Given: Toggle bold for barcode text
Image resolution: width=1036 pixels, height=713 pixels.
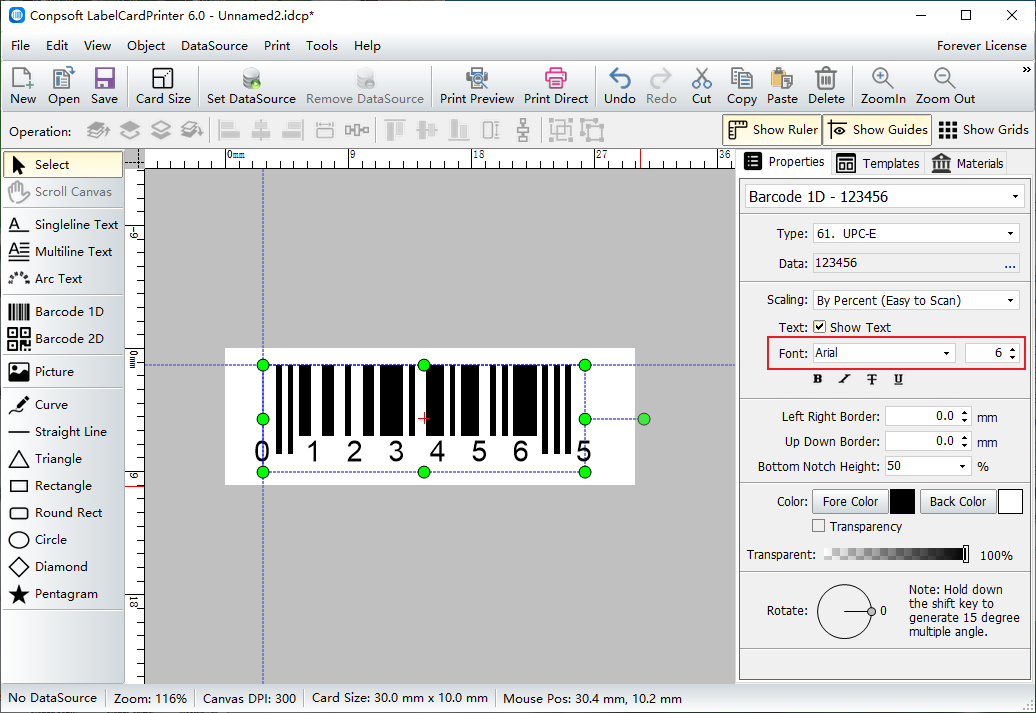Looking at the screenshot, I should pyautogui.click(x=818, y=379).
